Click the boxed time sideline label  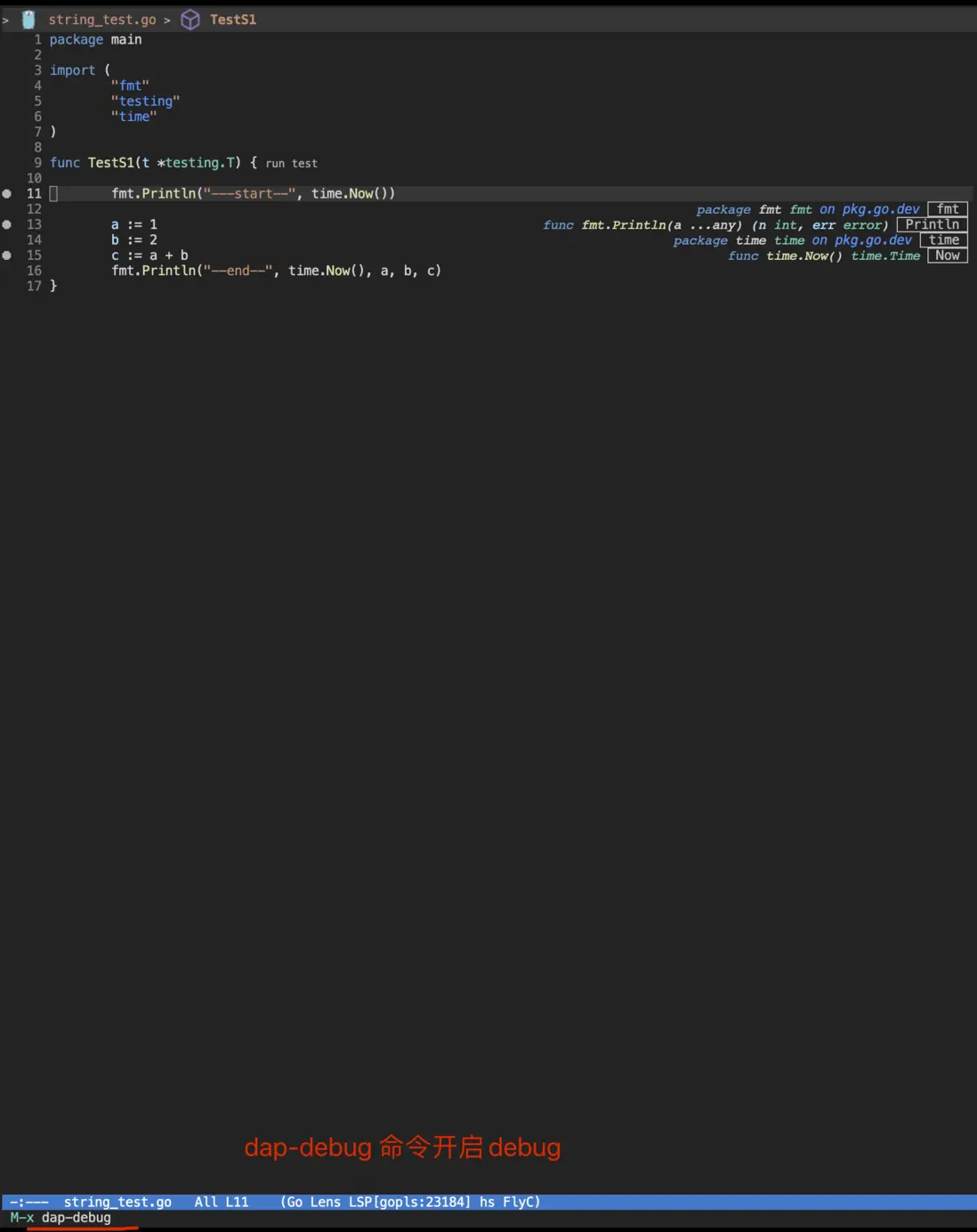[x=944, y=240]
